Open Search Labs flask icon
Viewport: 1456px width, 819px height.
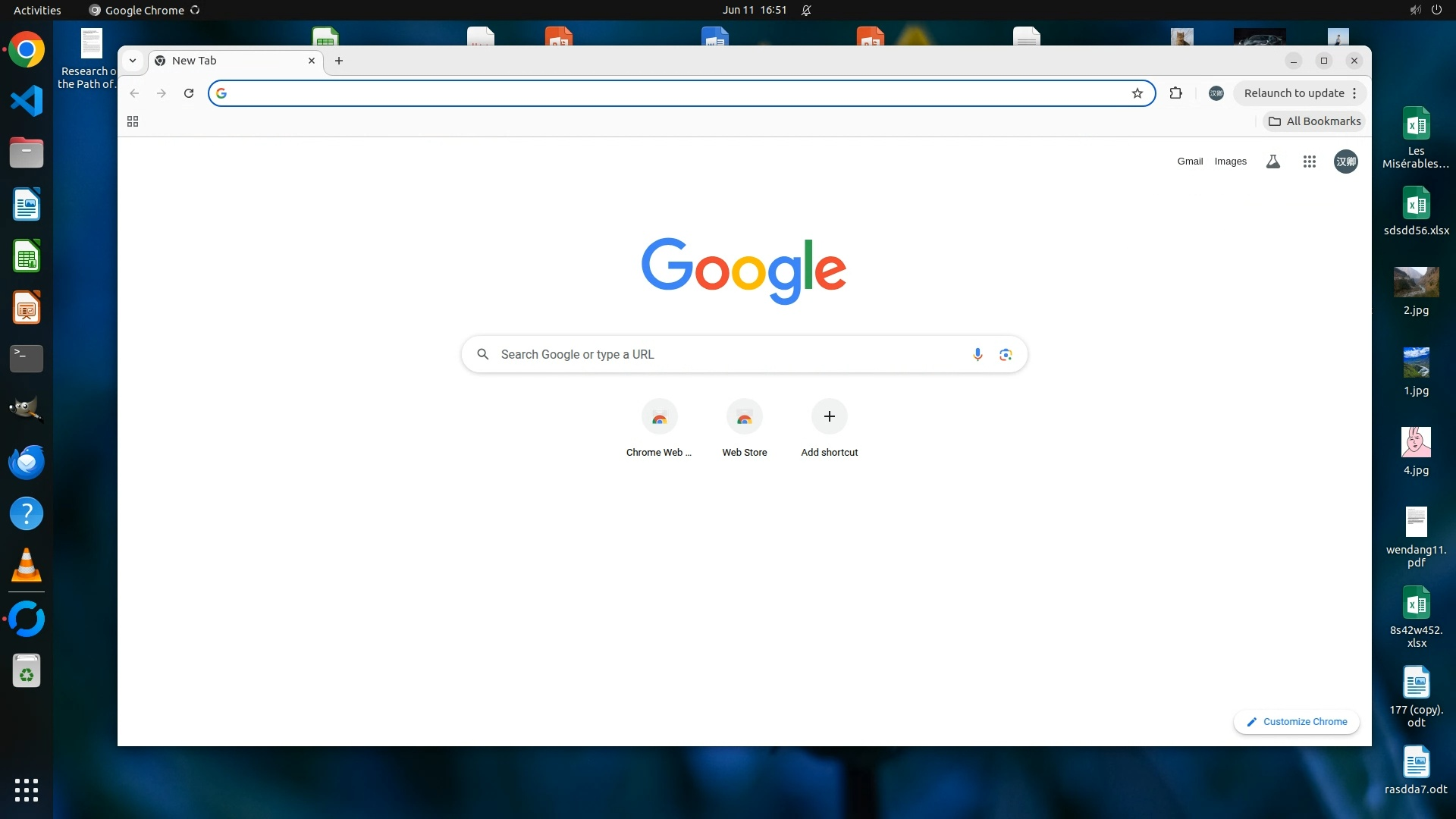click(x=1273, y=162)
